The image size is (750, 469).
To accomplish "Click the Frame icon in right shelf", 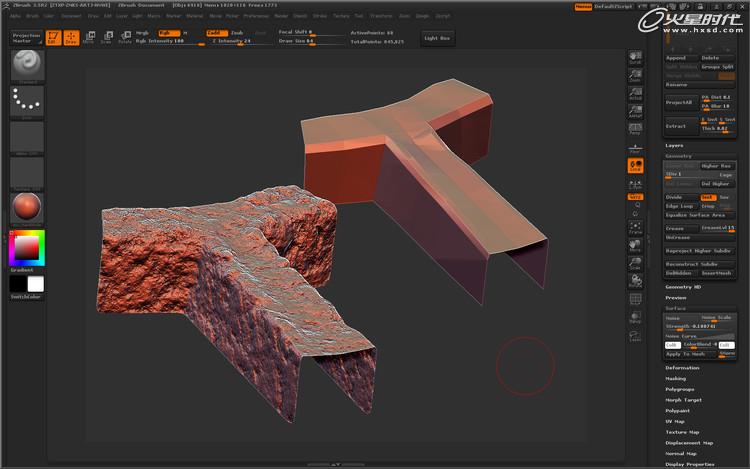I will click(x=635, y=228).
